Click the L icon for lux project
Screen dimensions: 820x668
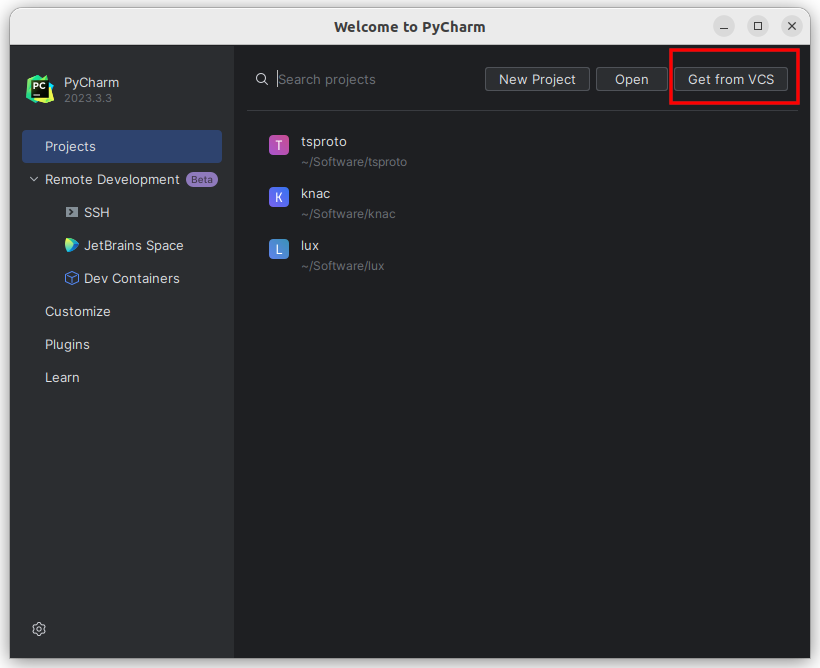click(x=279, y=250)
